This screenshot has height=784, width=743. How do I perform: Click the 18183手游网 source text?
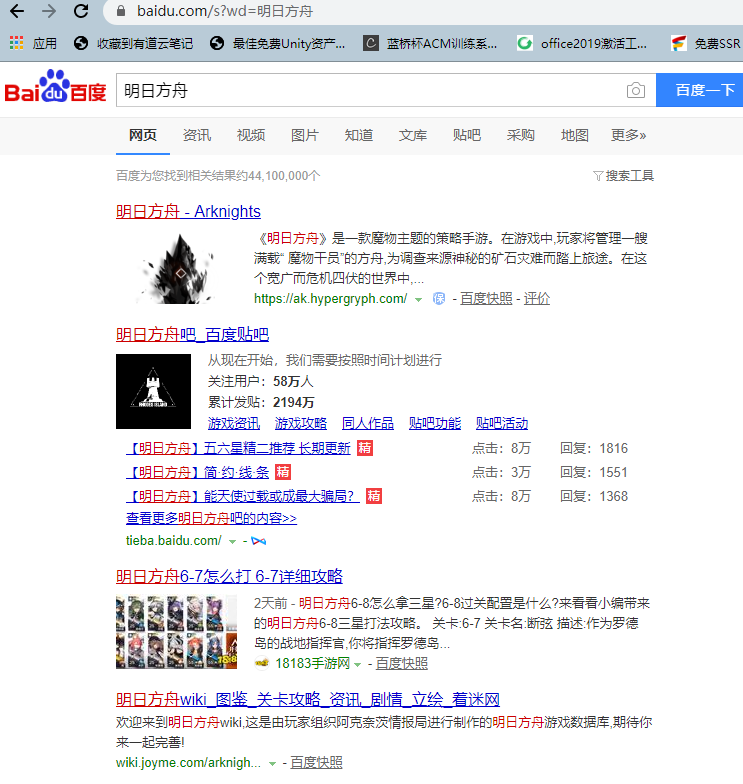point(312,664)
